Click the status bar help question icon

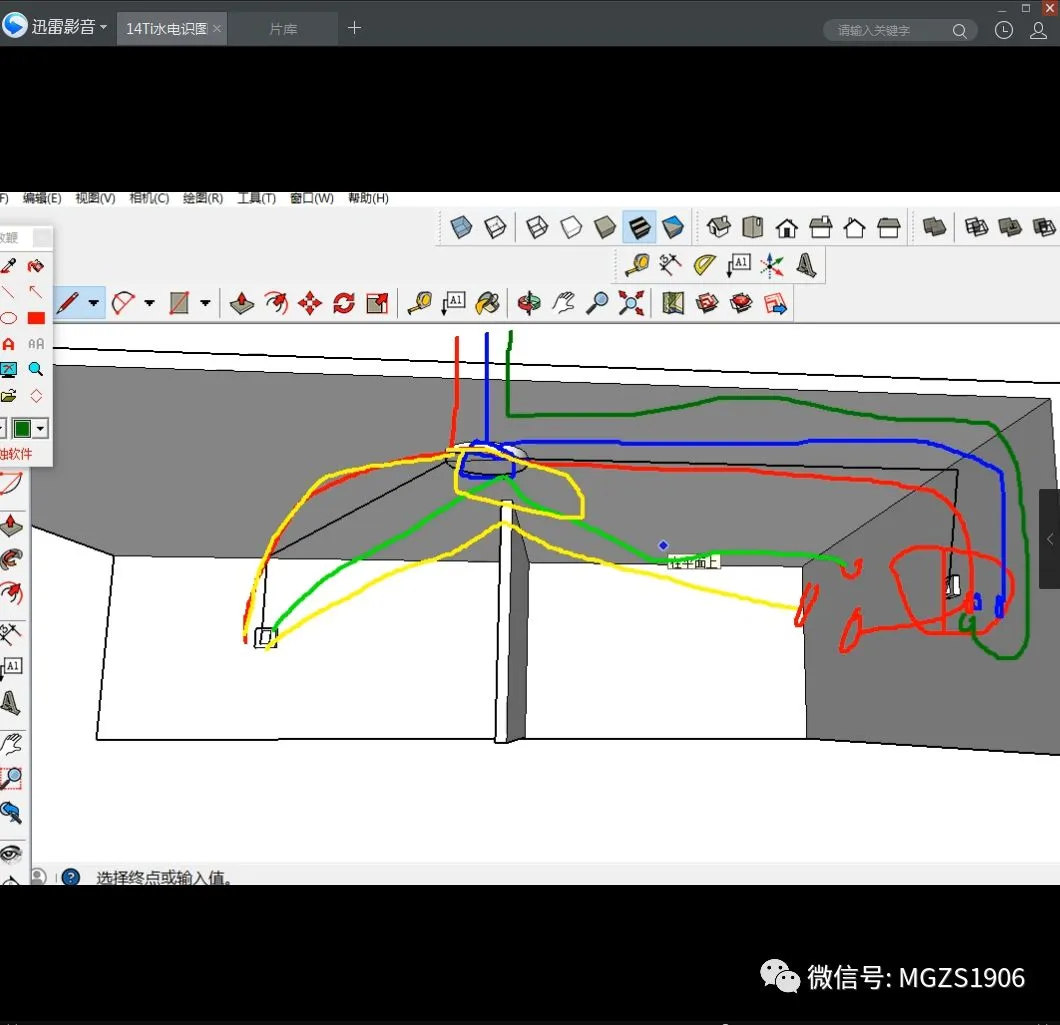tap(71, 877)
